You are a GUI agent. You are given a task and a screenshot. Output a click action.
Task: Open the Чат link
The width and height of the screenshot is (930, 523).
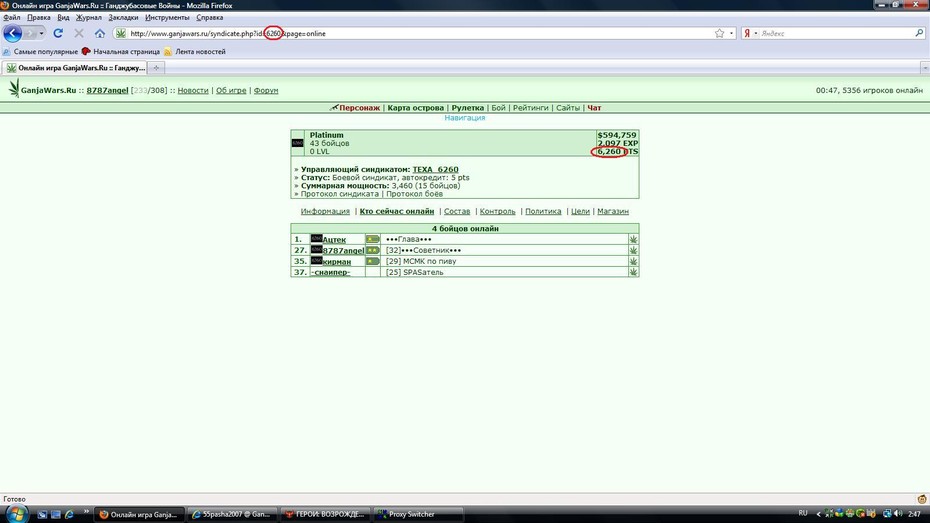[594, 108]
